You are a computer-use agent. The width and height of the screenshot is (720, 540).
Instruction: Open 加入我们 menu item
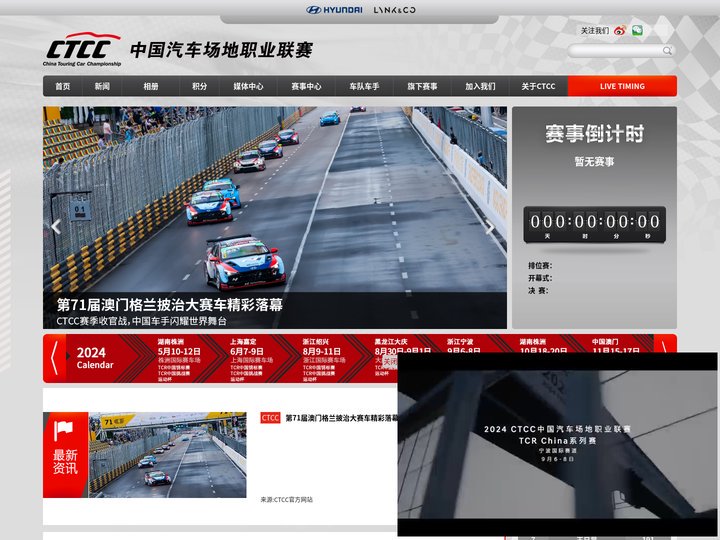pyautogui.click(x=480, y=86)
